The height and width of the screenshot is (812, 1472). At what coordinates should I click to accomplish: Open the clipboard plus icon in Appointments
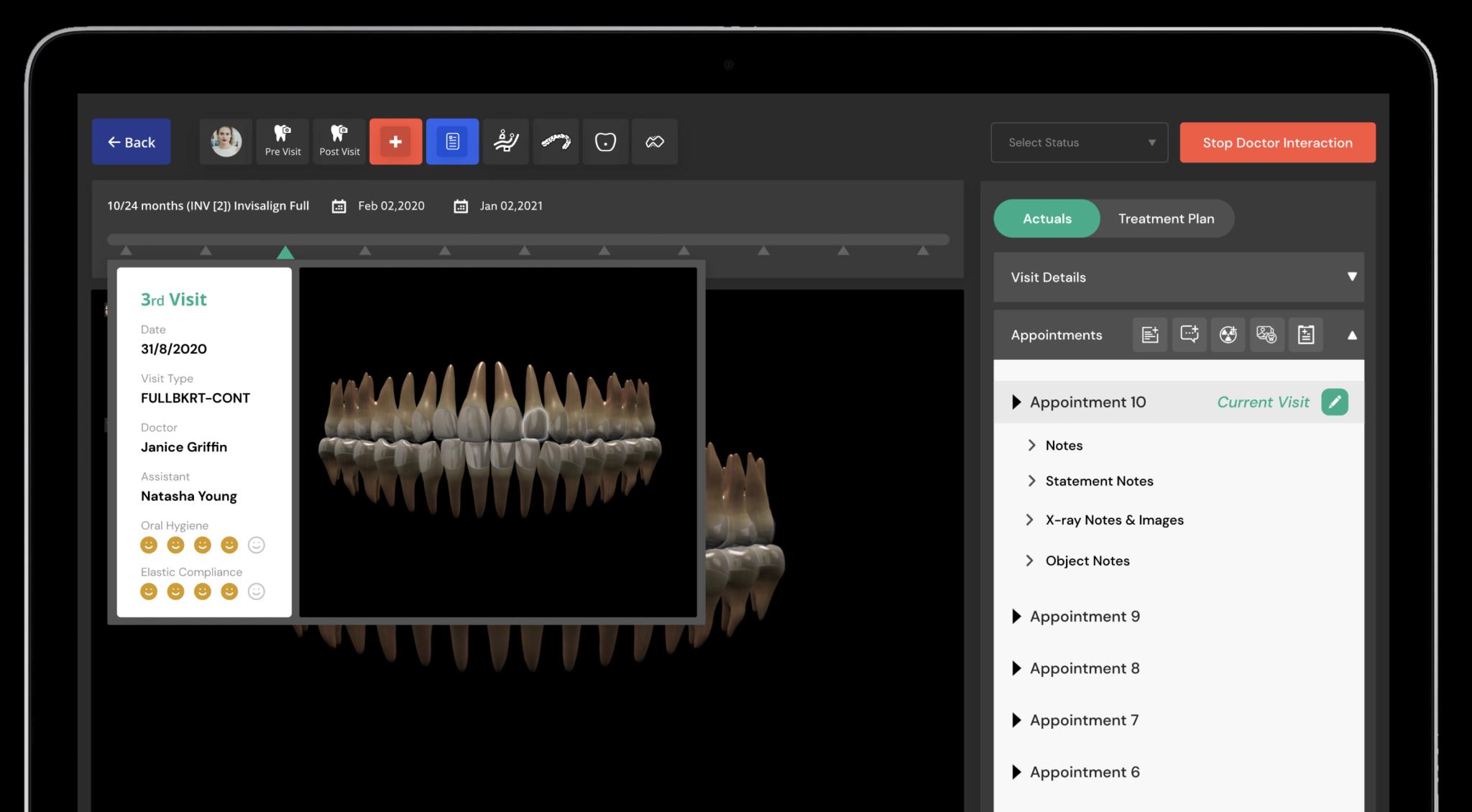click(1305, 335)
